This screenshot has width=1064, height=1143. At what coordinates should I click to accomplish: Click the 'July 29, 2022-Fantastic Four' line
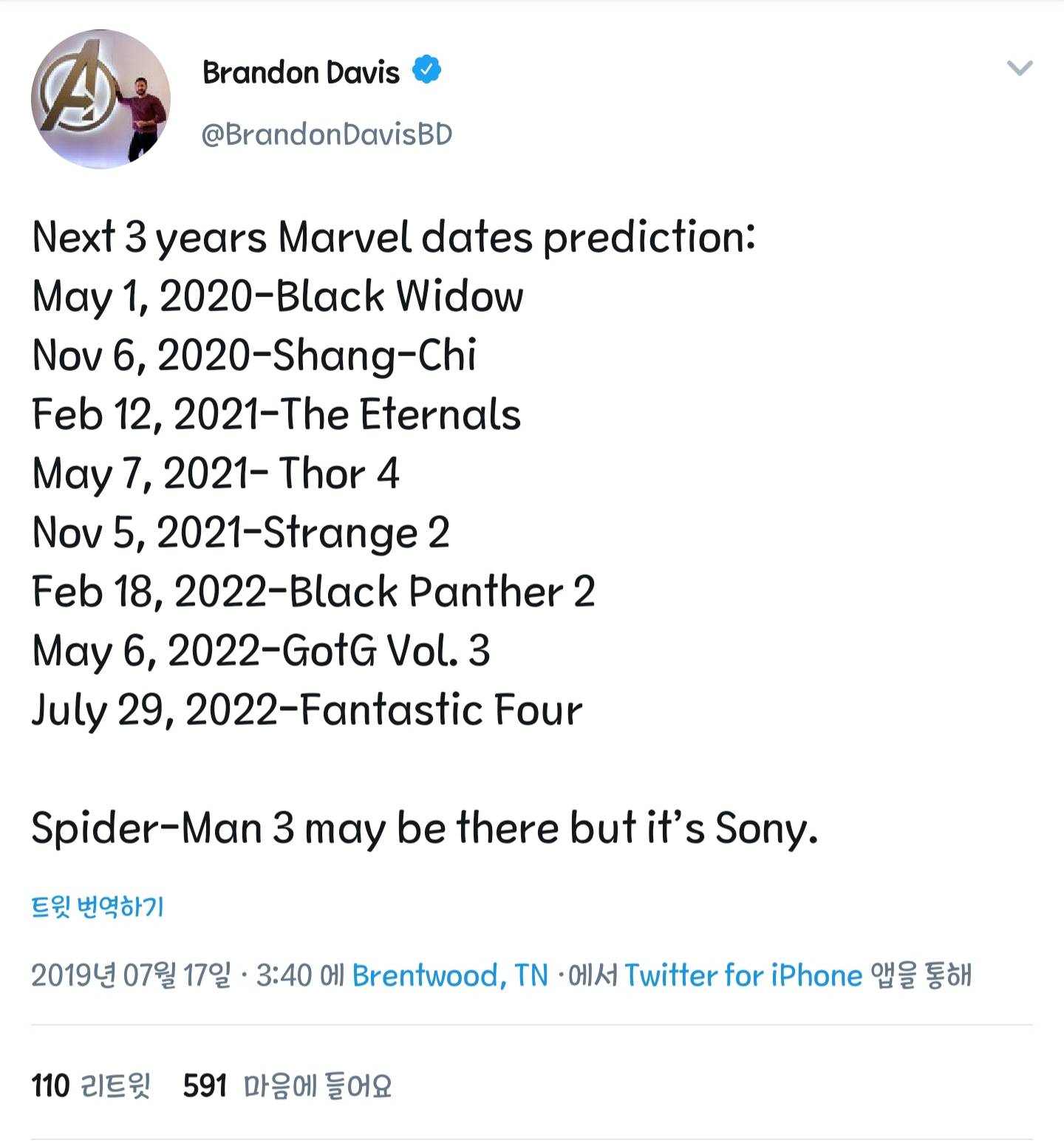pos(307,710)
